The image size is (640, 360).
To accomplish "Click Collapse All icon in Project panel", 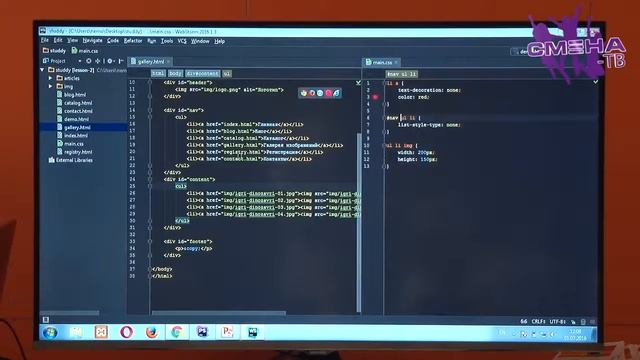I will [x=98, y=61].
